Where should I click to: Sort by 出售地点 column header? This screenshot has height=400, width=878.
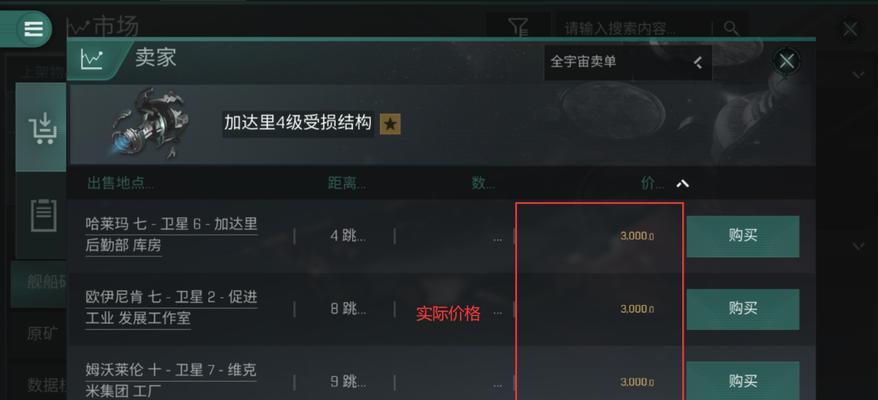(121, 183)
